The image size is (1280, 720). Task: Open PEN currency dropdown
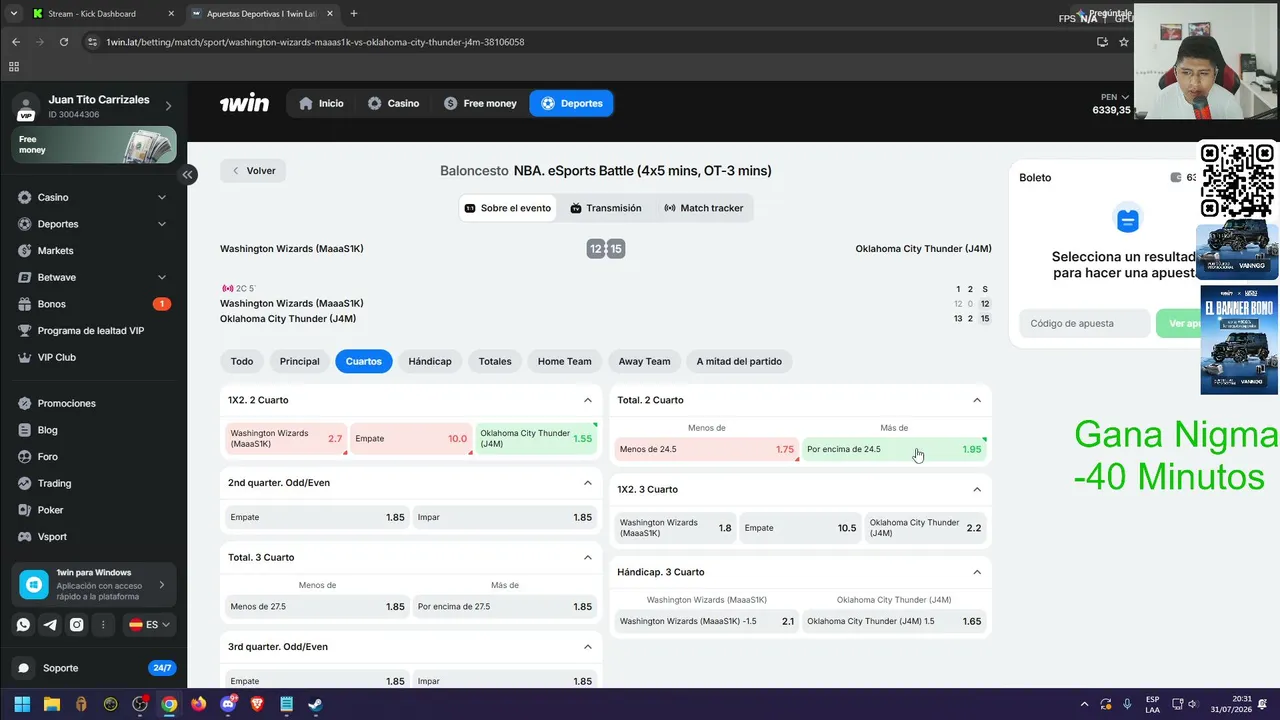pos(1115,97)
